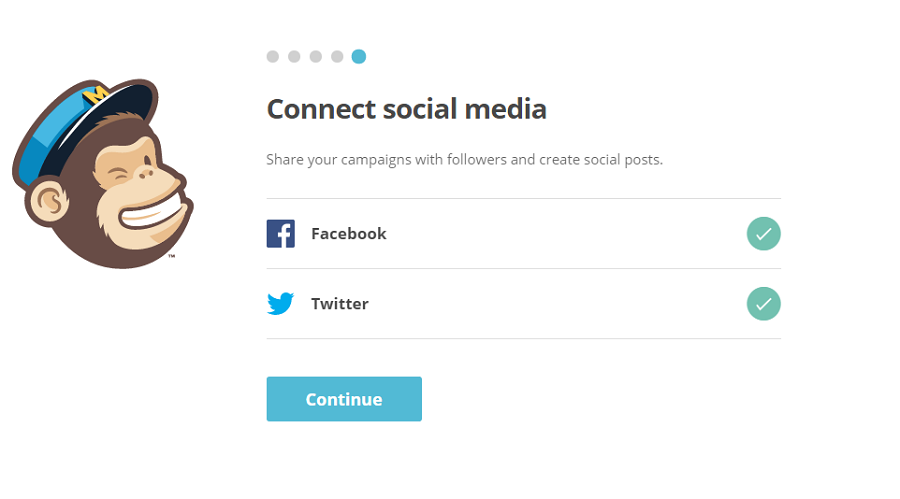Image resolution: width=900 pixels, height=499 pixels.
Task: Select the active blue fifth step dot
Action: tap(359, 56)
